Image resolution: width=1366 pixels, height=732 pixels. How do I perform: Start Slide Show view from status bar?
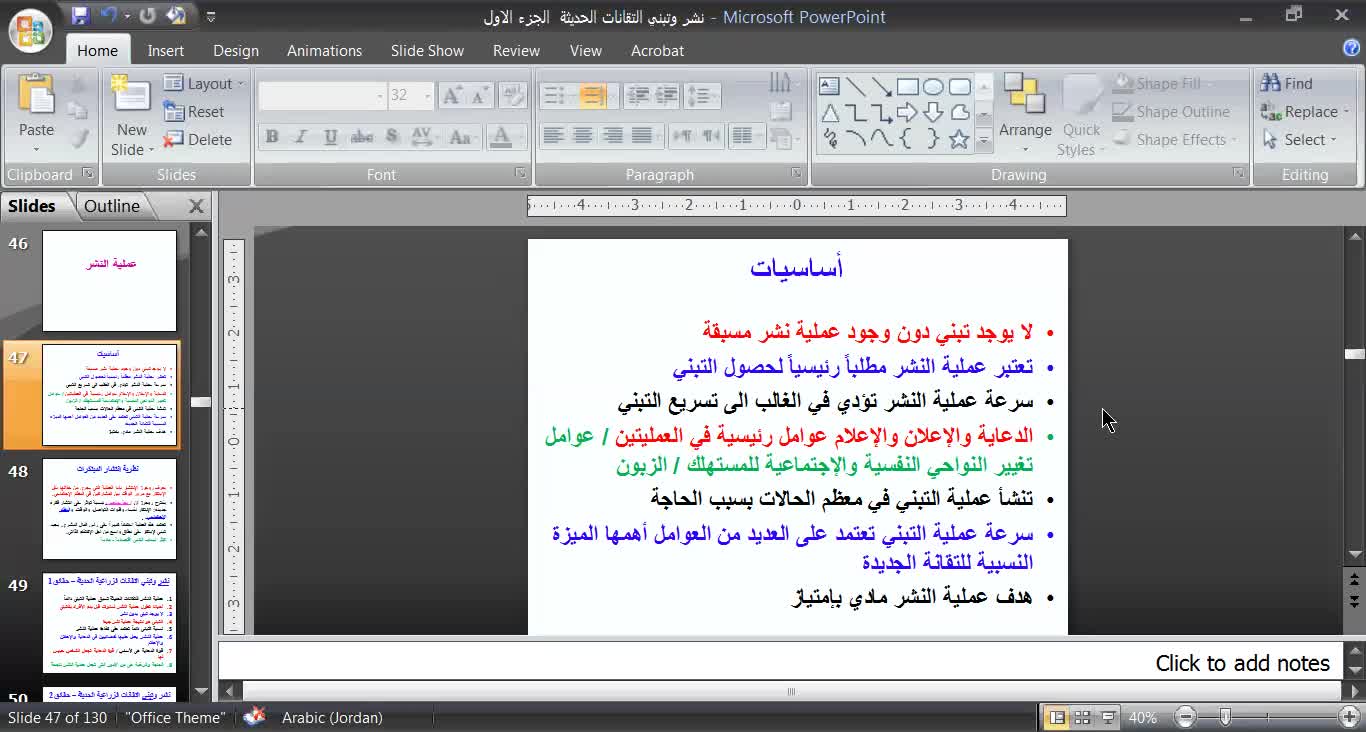(x=1108, y=717)
